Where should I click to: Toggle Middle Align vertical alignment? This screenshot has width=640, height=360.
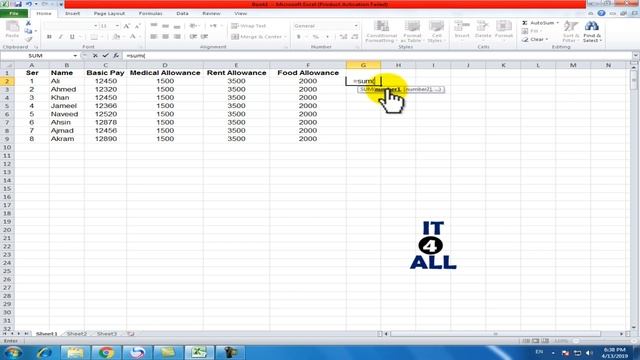click(165, 26)
